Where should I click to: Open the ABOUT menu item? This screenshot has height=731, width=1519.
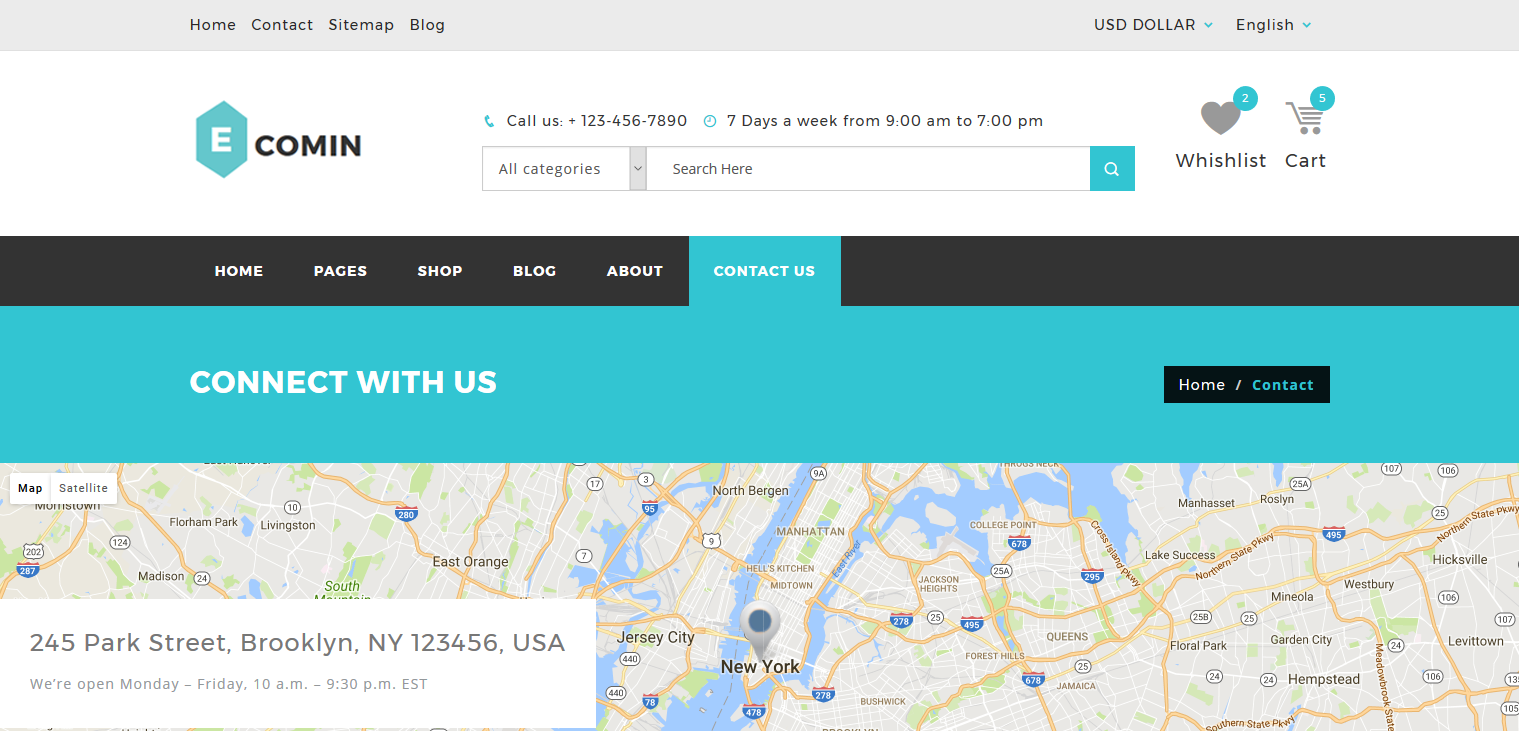[x=635, y=271]
